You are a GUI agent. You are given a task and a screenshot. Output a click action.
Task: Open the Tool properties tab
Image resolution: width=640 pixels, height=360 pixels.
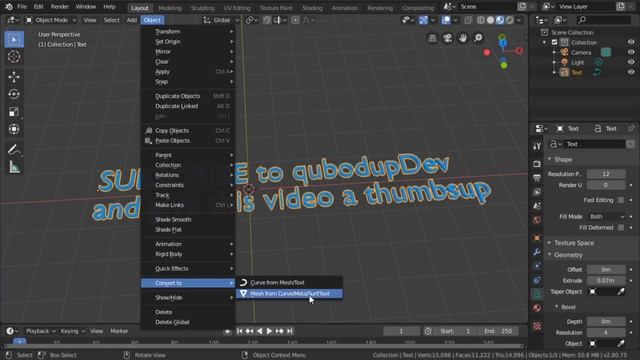(x=537, y=146)
